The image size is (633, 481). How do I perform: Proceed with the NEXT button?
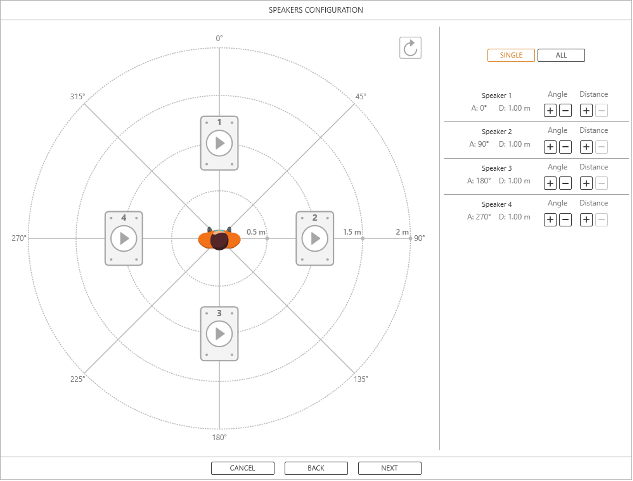point(390,468)
